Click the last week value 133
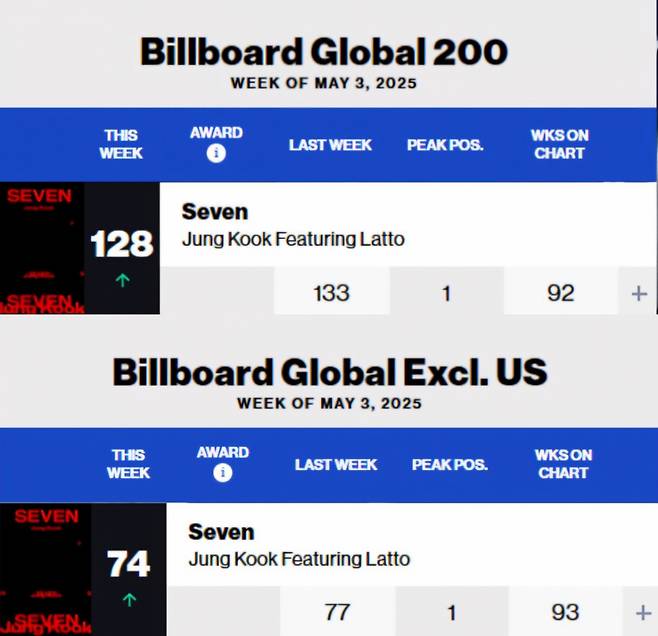The height and width of the screenshot is (636, 658). click(331, 292)
